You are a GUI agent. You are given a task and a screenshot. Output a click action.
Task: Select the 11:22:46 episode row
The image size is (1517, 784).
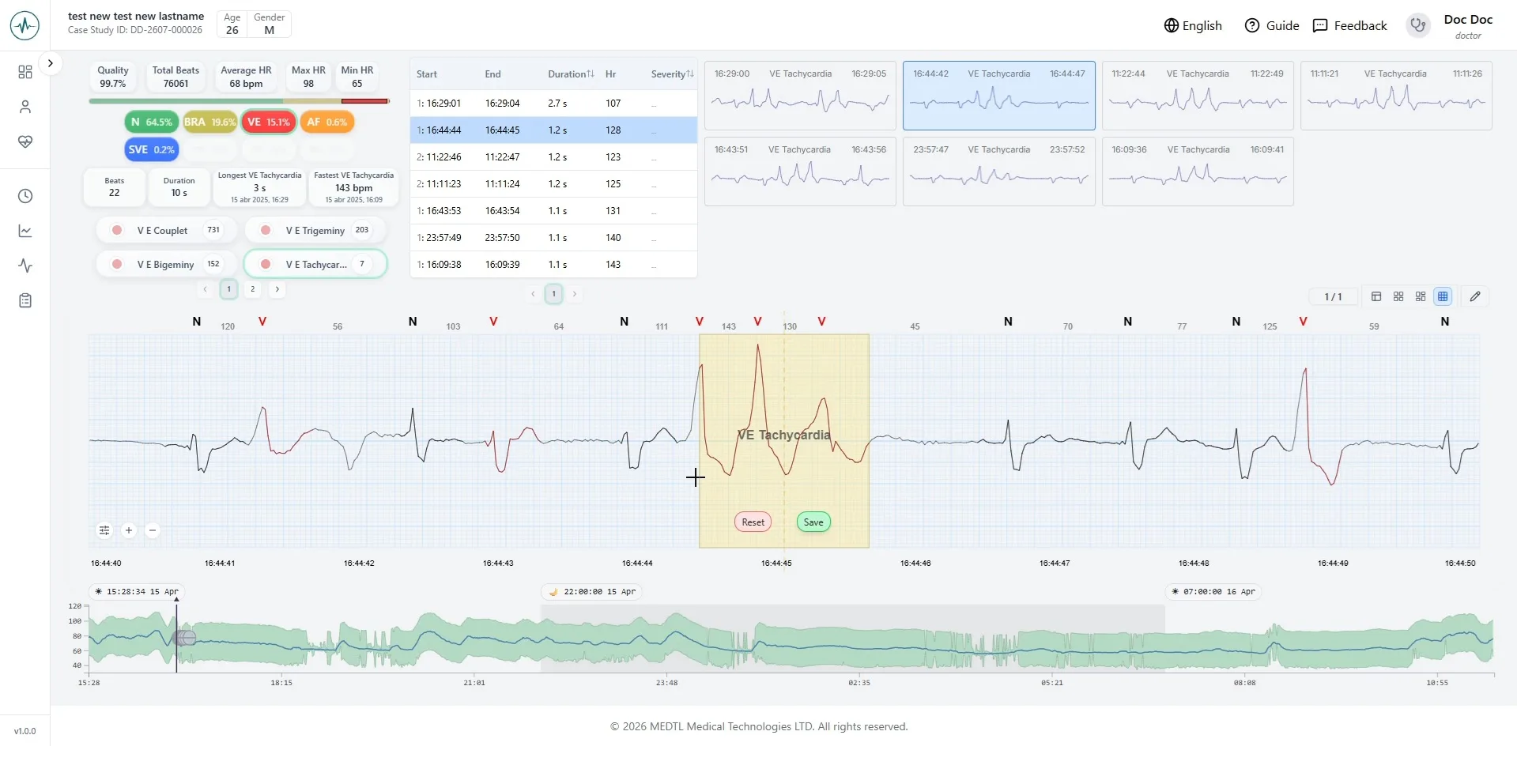click(553, 156)
